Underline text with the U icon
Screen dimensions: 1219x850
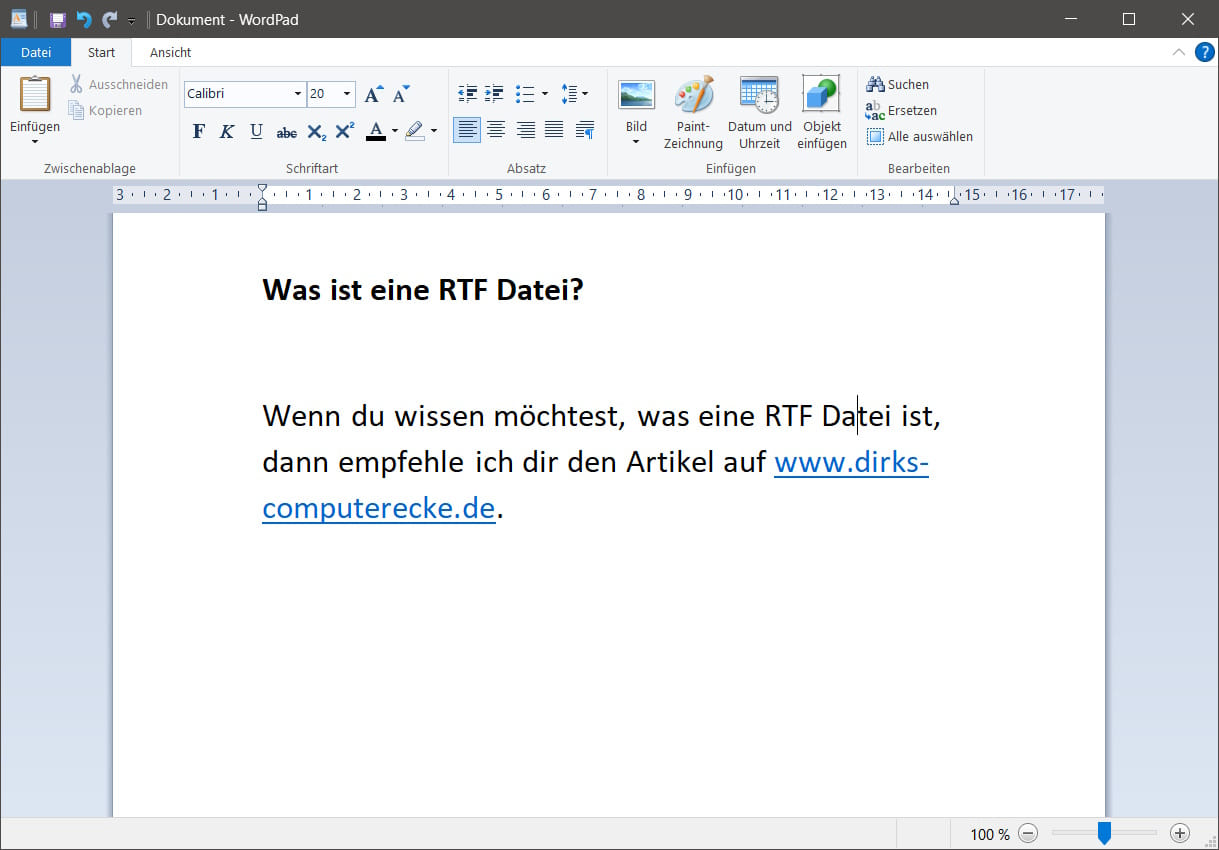pos(256,131)
